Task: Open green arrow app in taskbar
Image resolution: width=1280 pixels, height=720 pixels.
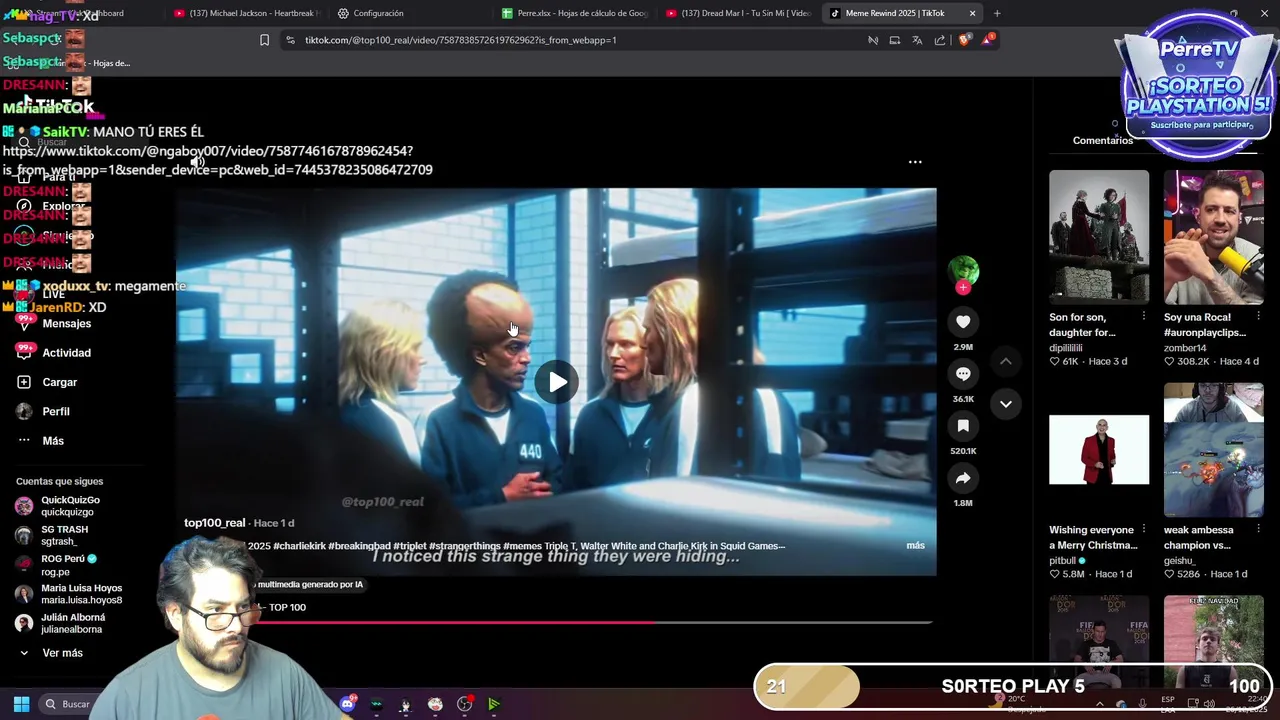Action: (x=494, y=704)
